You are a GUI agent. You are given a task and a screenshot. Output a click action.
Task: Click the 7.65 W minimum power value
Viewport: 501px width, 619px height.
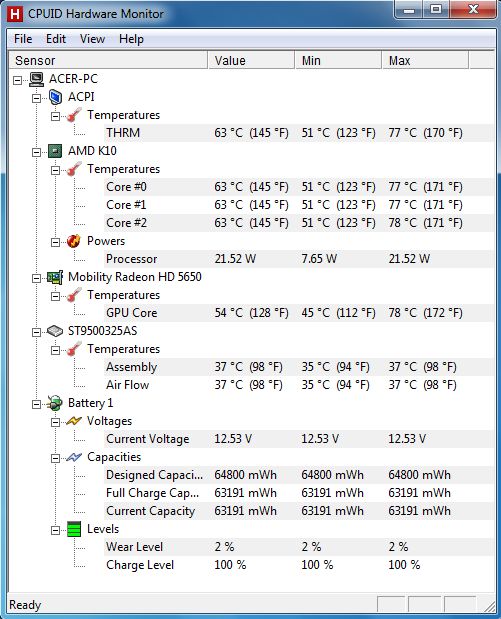pos(319,259)
